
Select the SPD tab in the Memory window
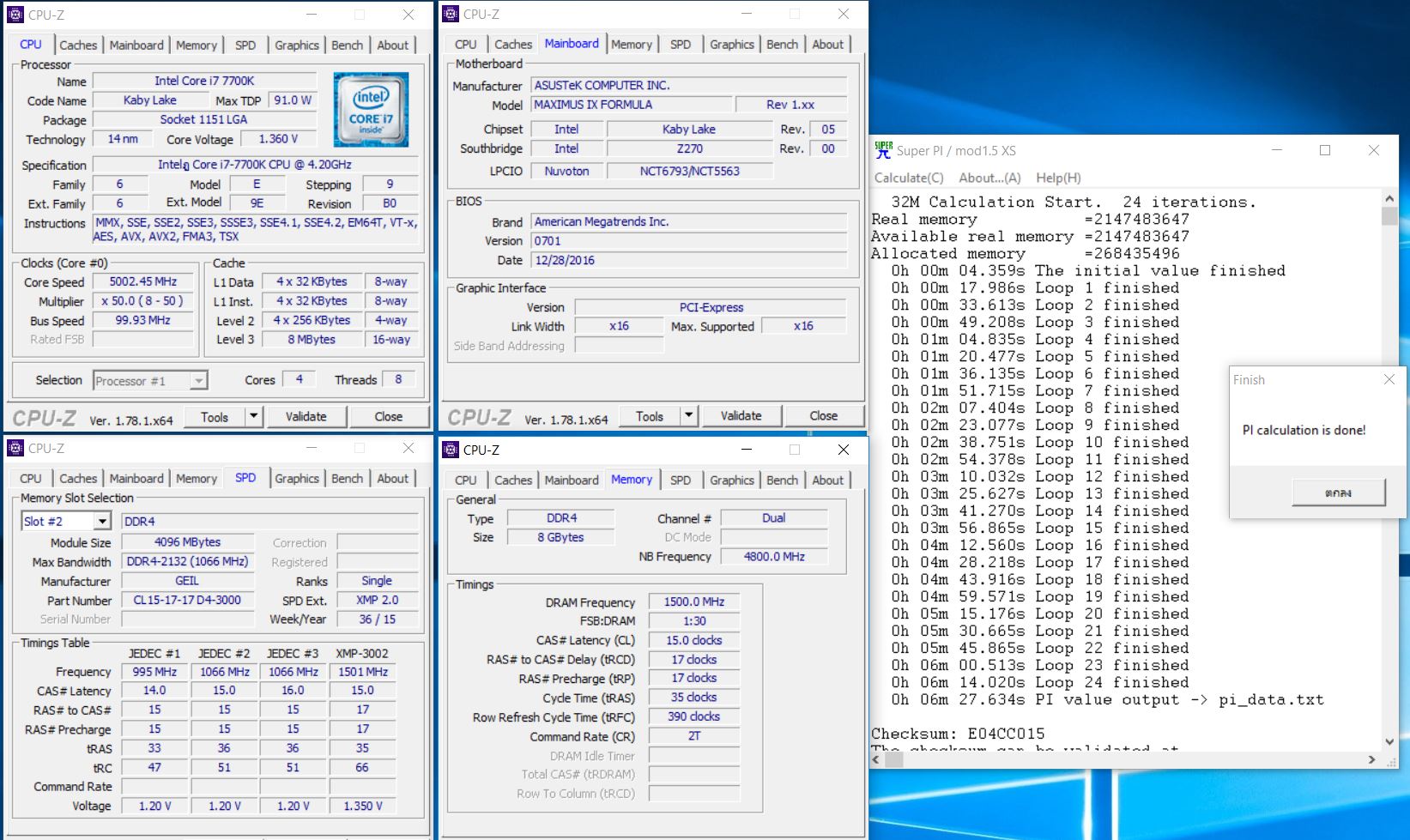(681, 480)
